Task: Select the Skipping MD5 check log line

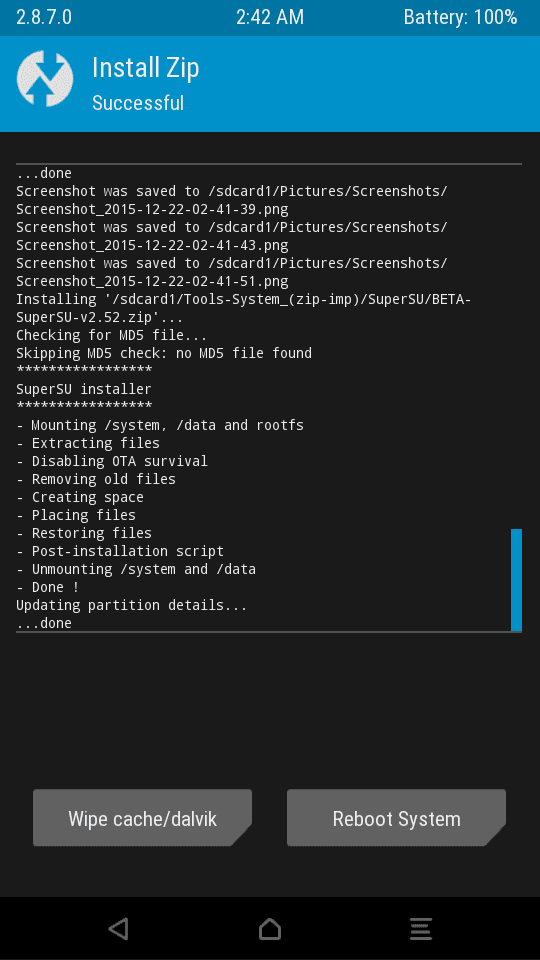Action: [164, 353]
